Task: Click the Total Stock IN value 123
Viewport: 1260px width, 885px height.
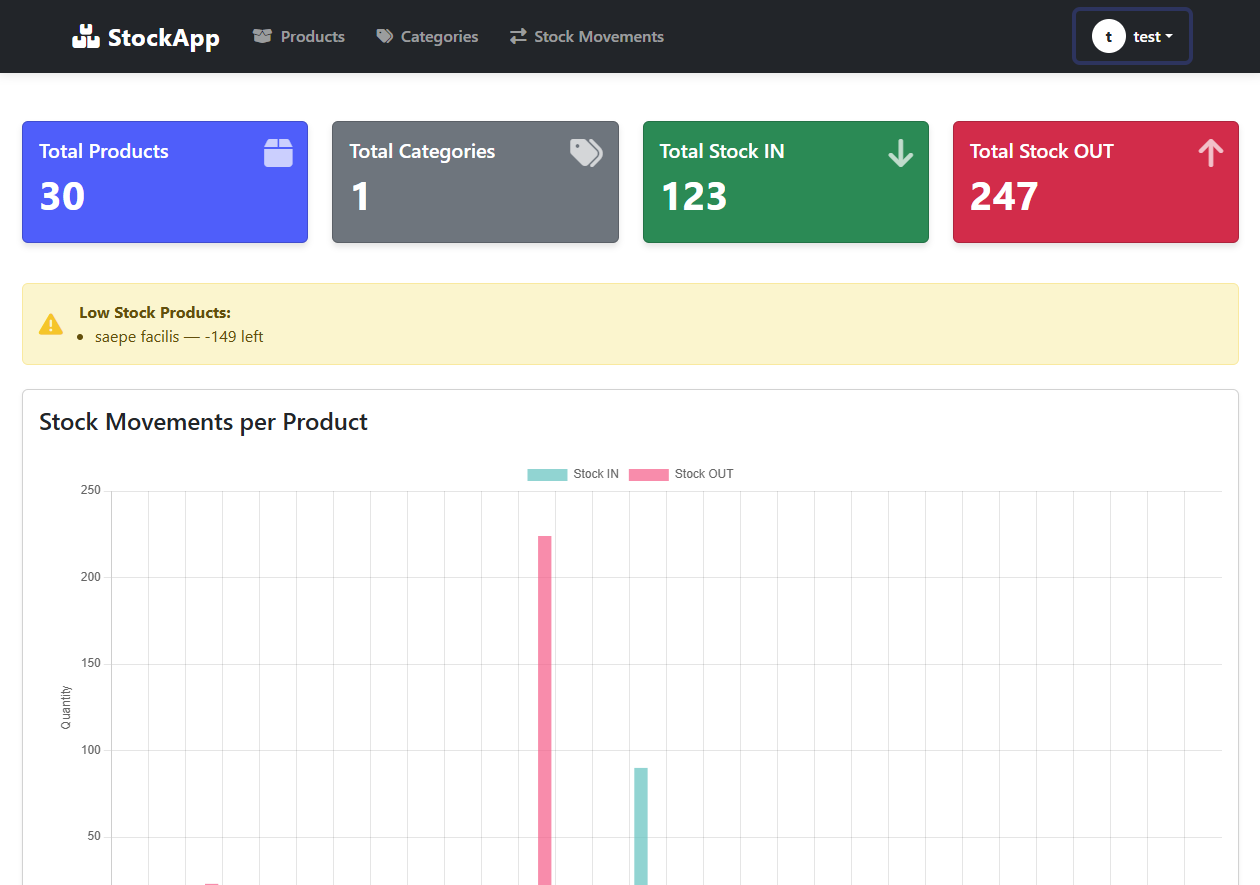Action: (x=693, y=196)
